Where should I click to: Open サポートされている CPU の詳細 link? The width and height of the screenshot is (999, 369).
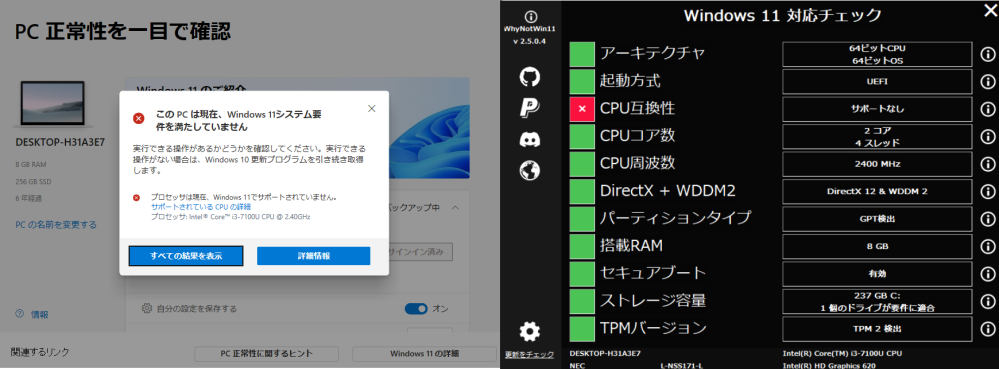tap(201, 207)
